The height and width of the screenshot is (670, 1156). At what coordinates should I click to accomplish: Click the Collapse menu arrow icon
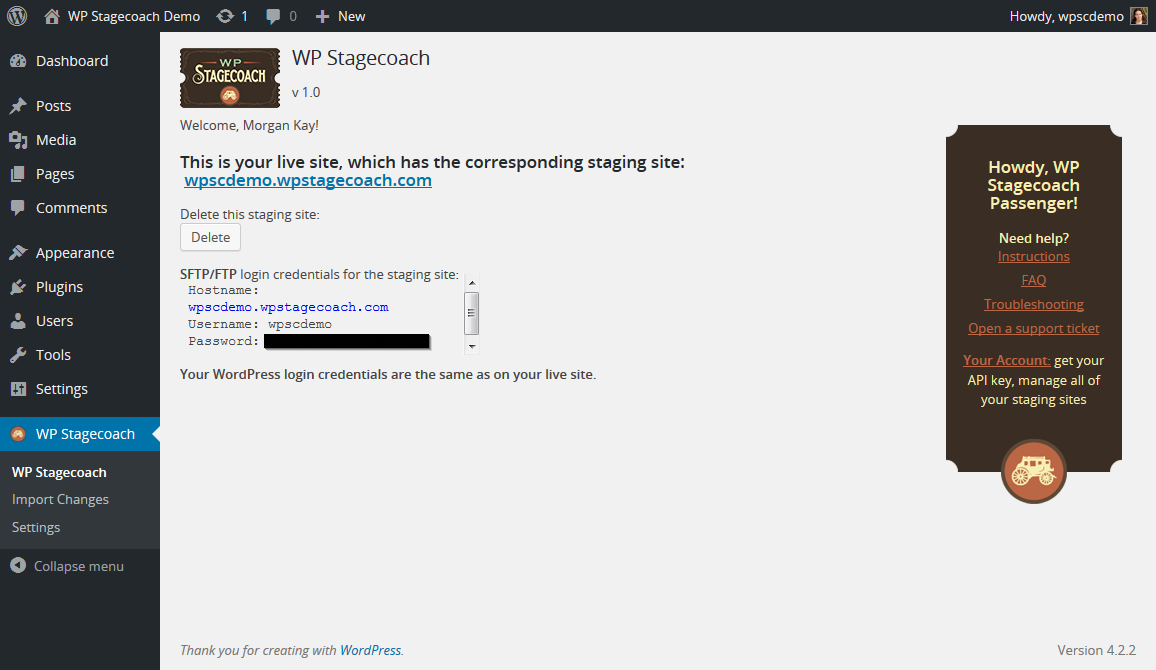point(18,565)
